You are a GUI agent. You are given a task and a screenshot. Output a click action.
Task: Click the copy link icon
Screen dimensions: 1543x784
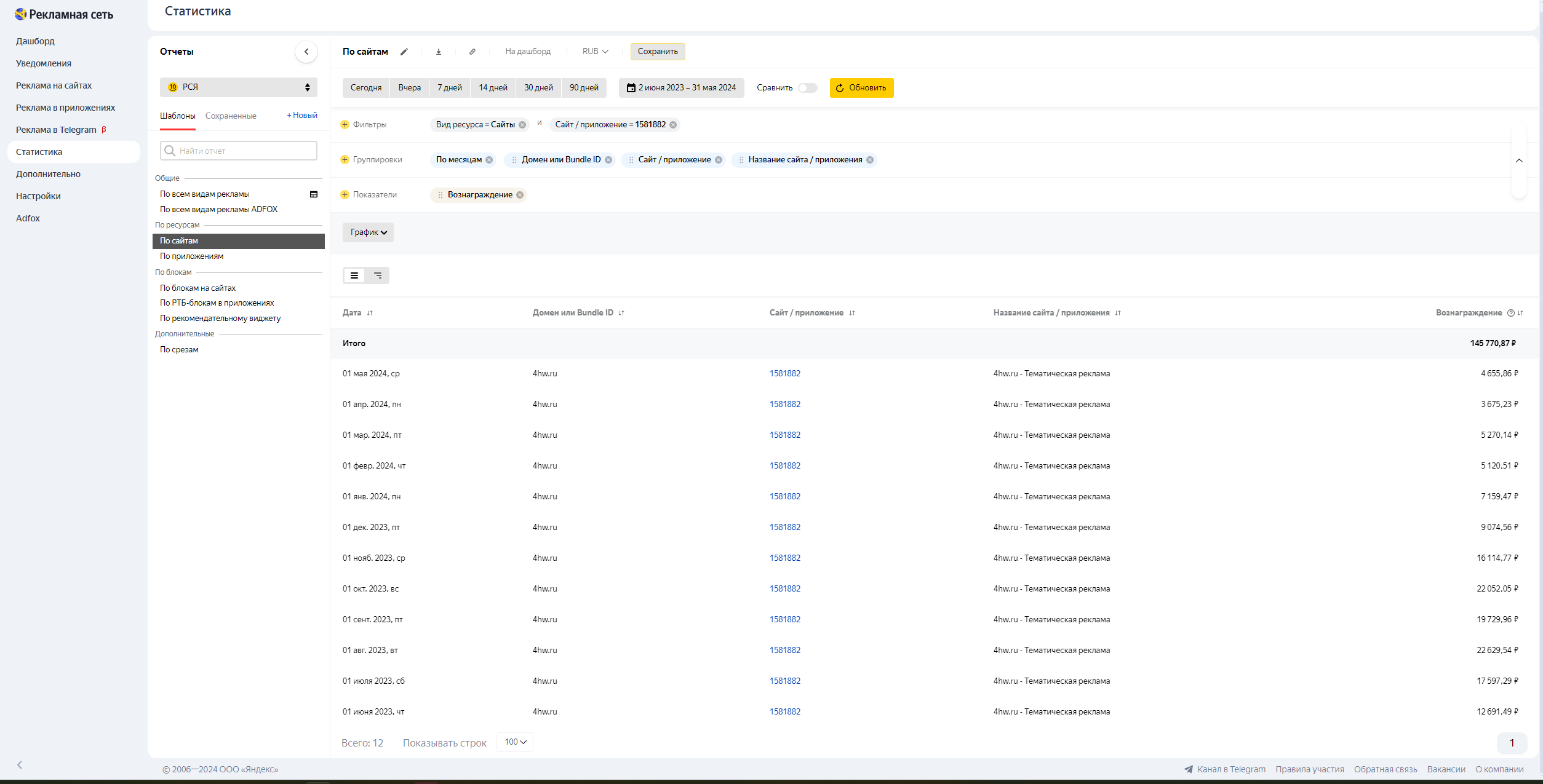[x=472, y=52]
